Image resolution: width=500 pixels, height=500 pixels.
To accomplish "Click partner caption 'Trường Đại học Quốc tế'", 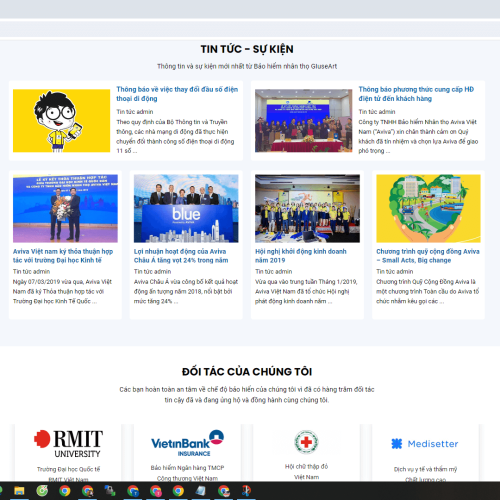I will click(68, 469).
